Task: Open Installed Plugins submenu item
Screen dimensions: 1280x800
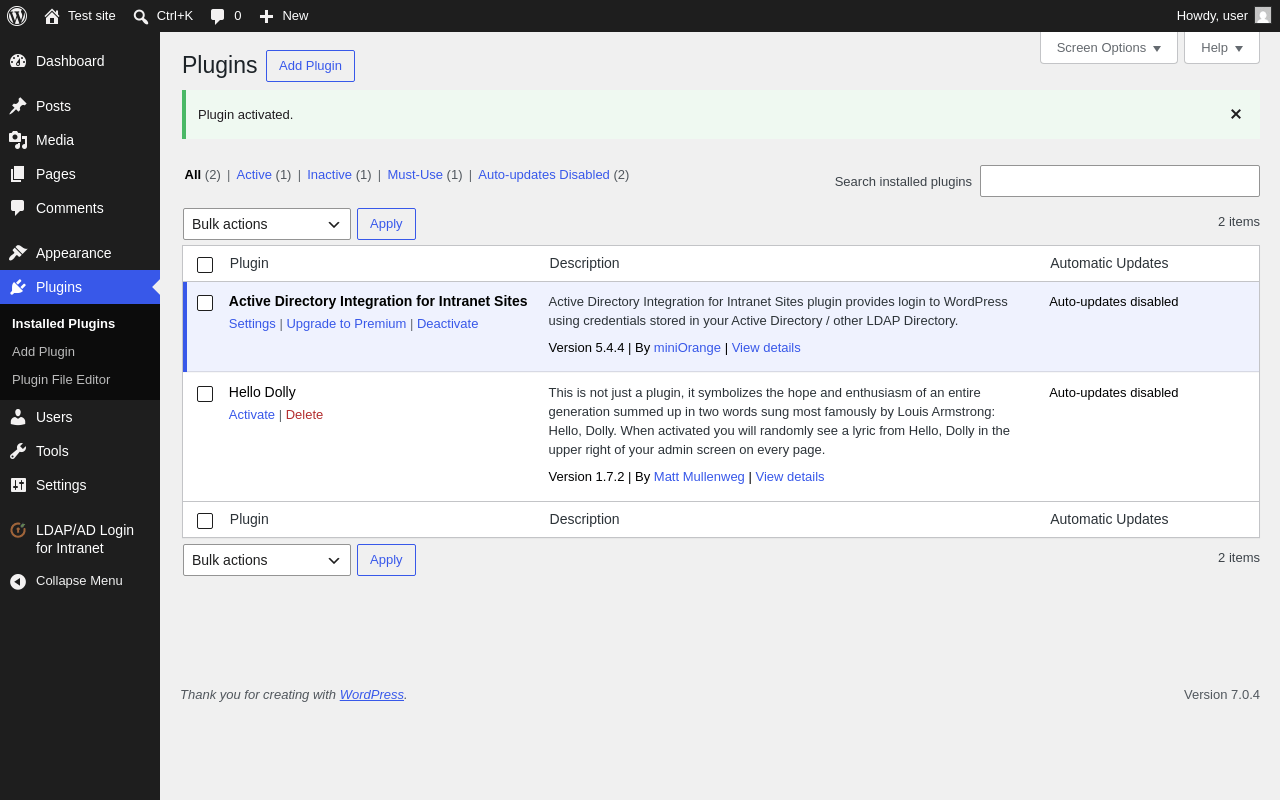Action: click(x=63, y=324)
